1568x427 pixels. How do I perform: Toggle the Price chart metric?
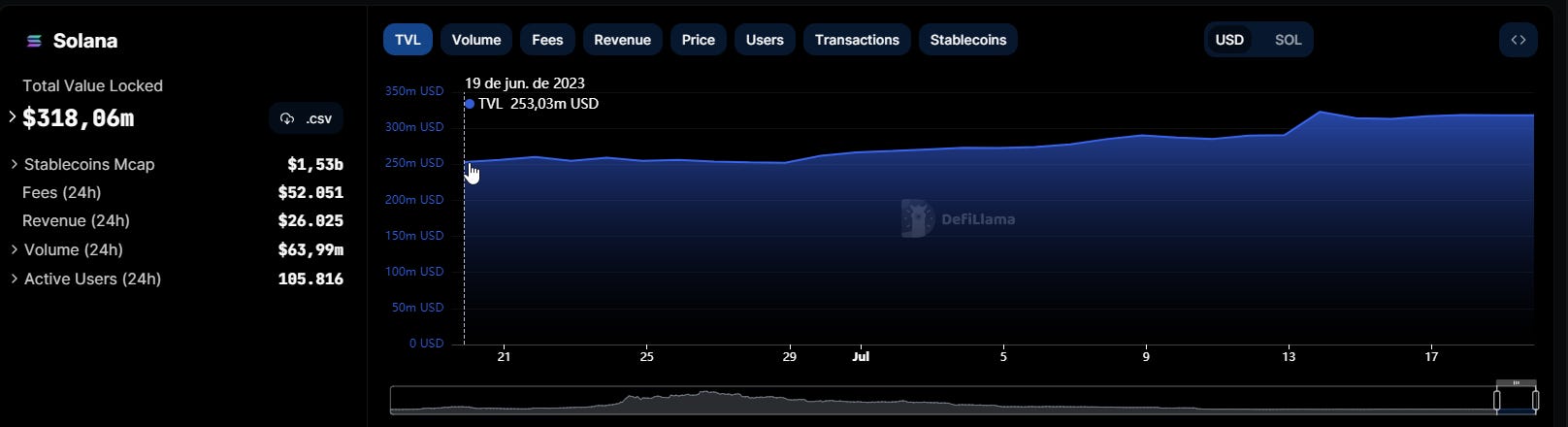699,40
